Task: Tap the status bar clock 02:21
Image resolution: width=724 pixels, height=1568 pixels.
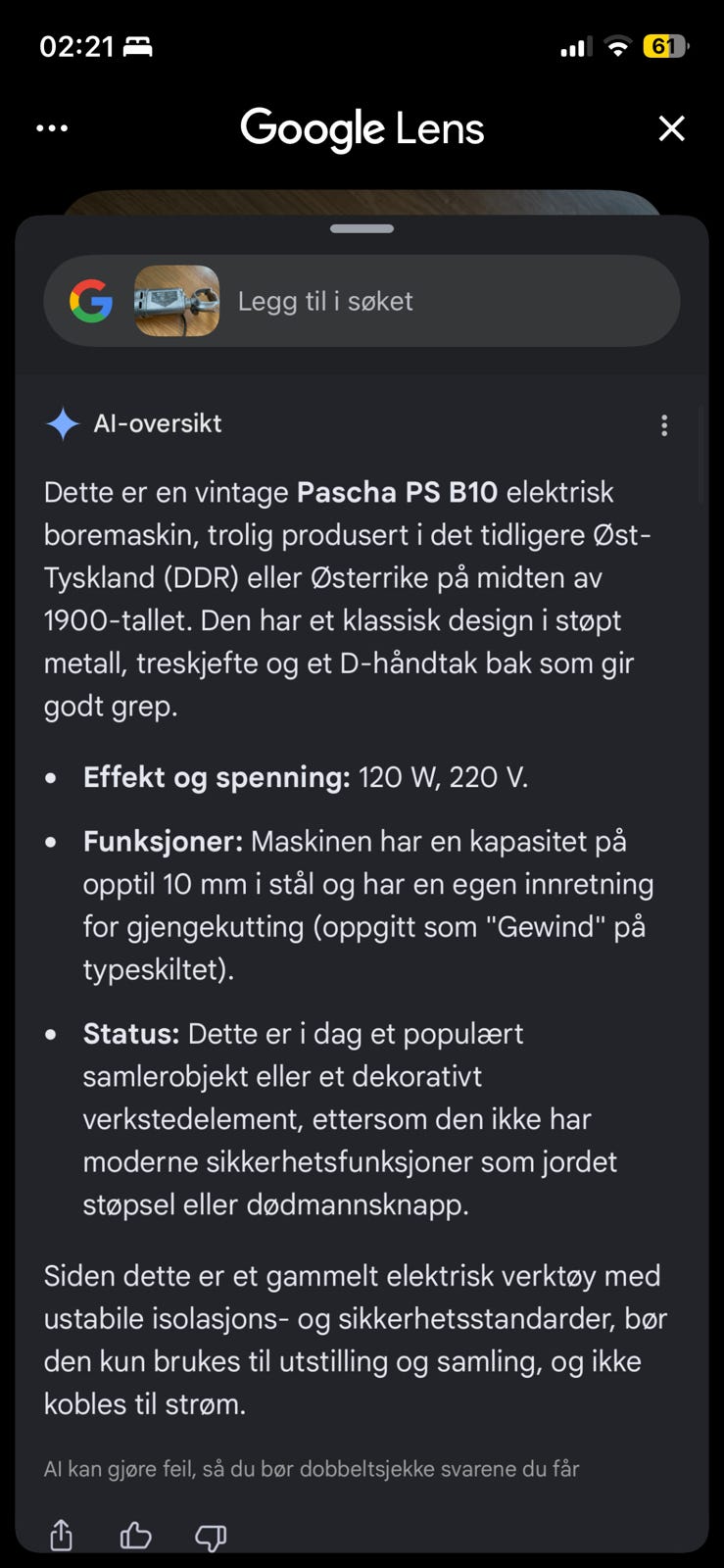Action: 76,46
